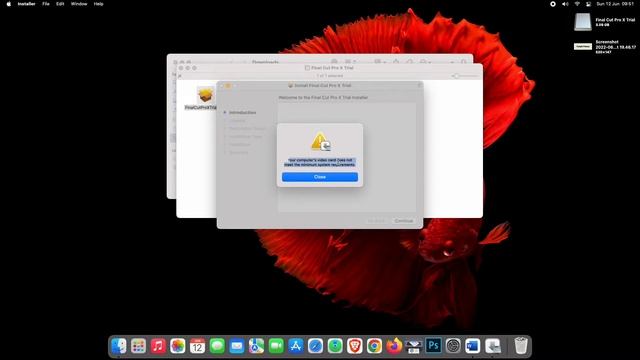The image size is (640, 360).
Task: Open Control Center from the menu bar
Action: 588,4
